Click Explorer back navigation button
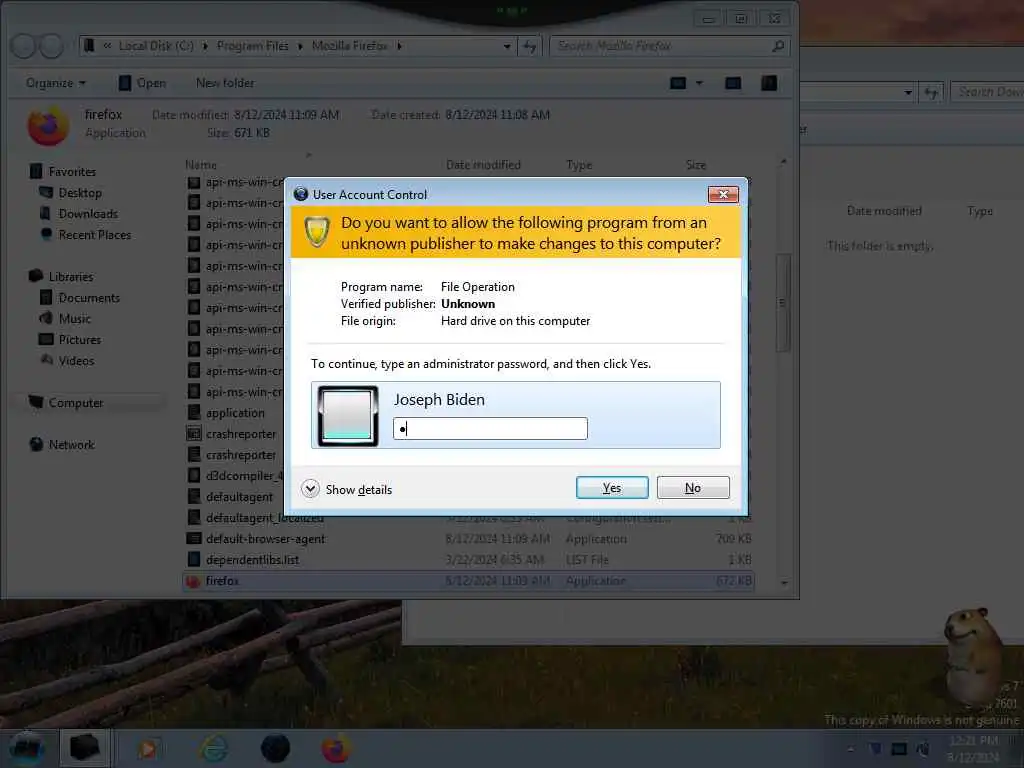 click(24, 46)
